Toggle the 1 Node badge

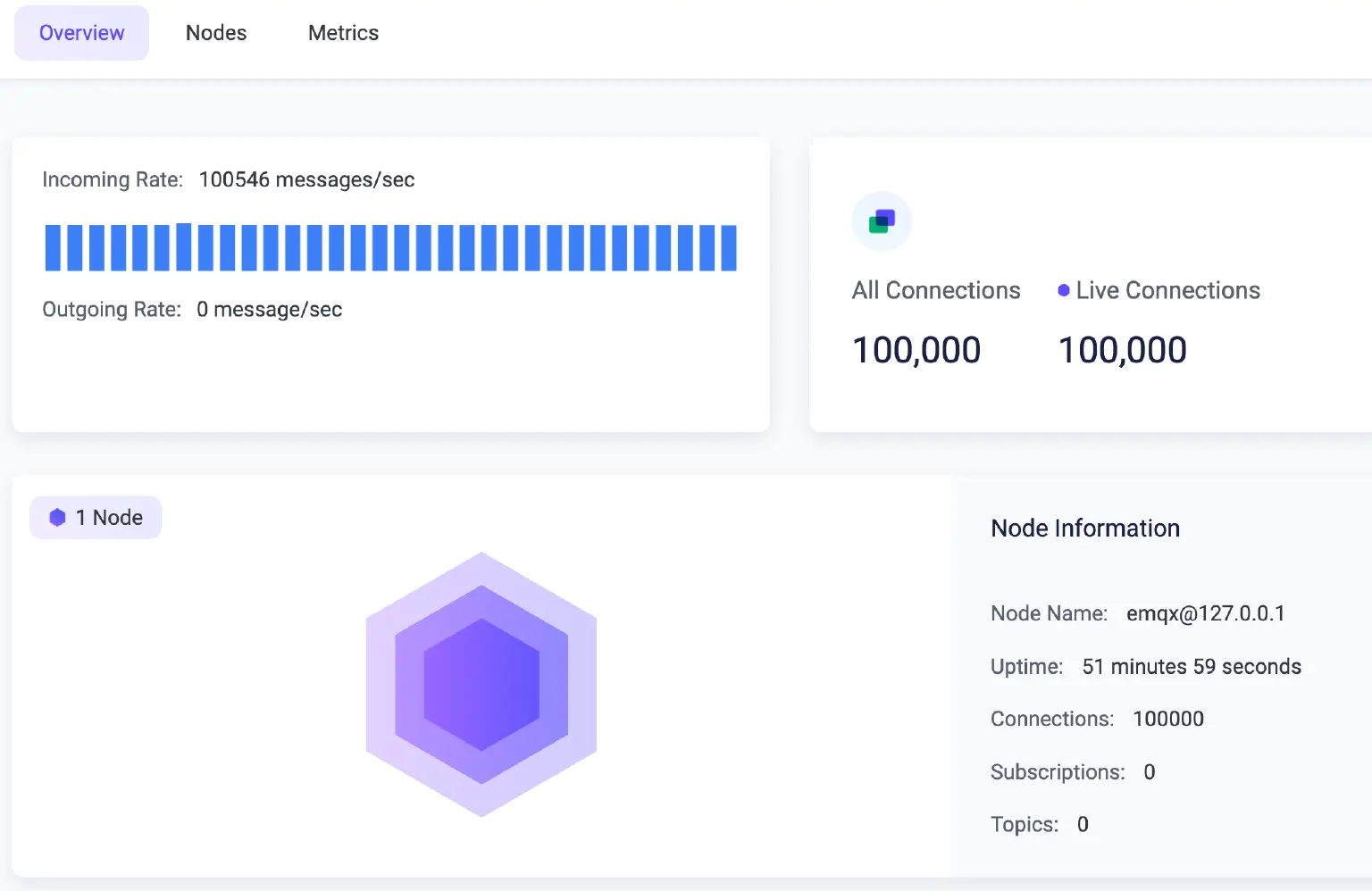tap(95, 517)
